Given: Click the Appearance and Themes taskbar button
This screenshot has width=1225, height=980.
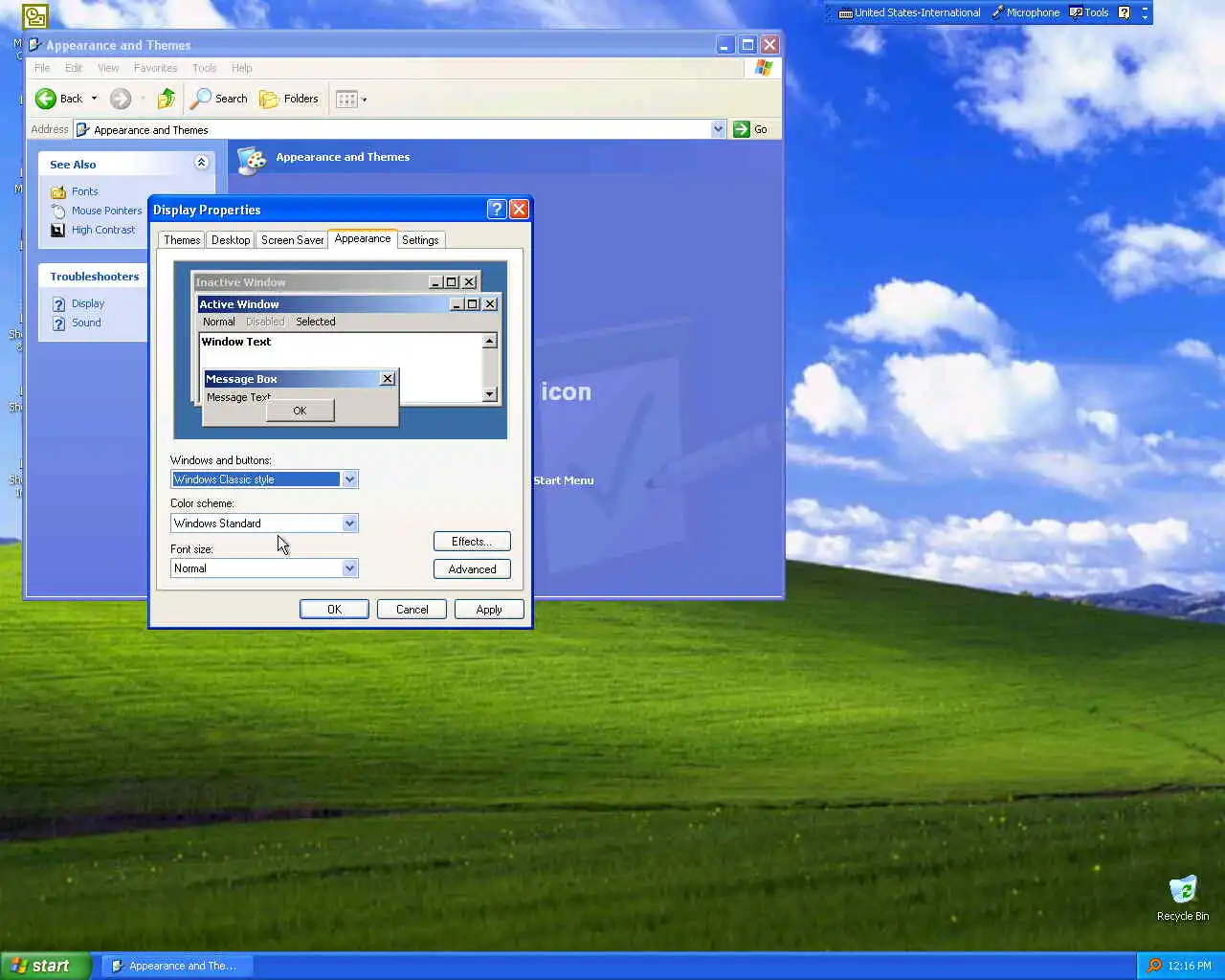Looking at the screenshot, I should point(177,966).
